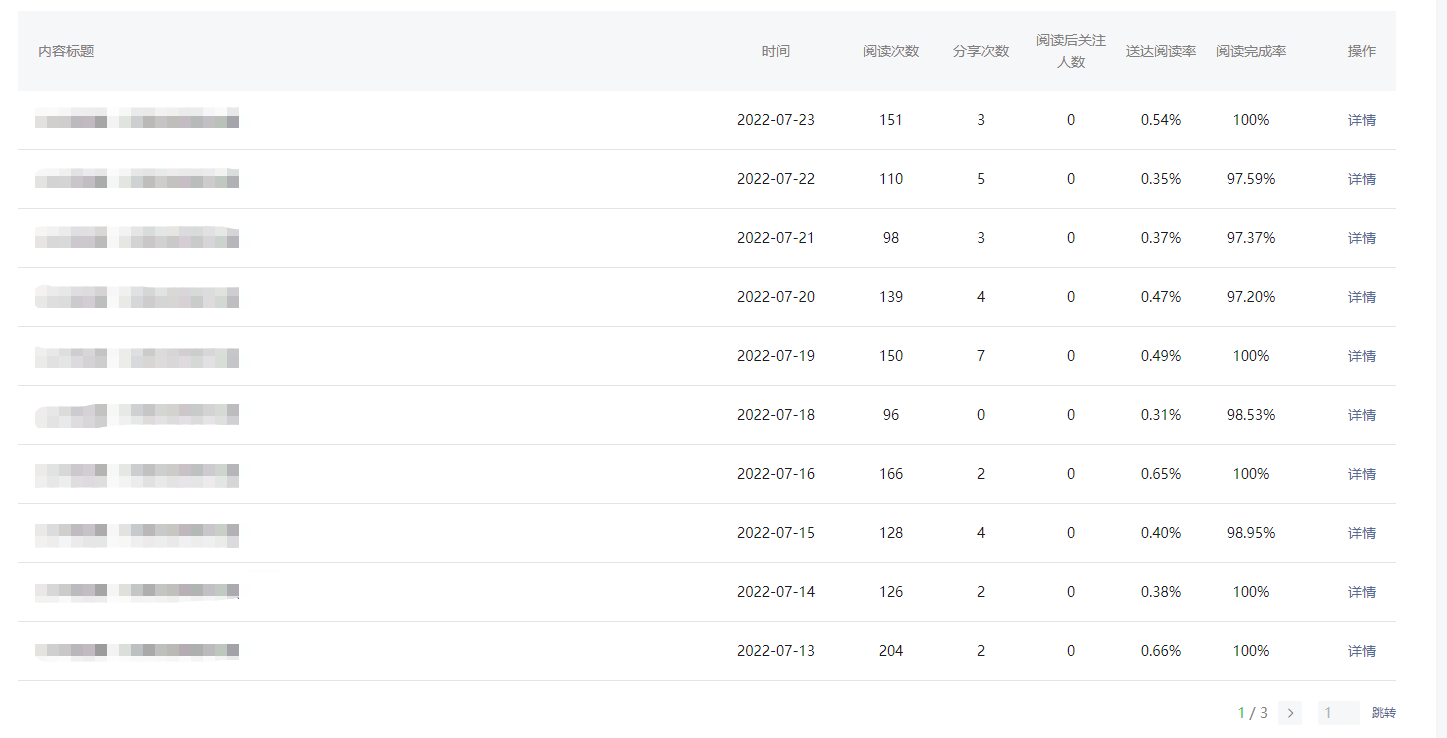Click delivery read rate 0.66%
Viewport: 1447px width, 738px height.
pos(1161,651)
